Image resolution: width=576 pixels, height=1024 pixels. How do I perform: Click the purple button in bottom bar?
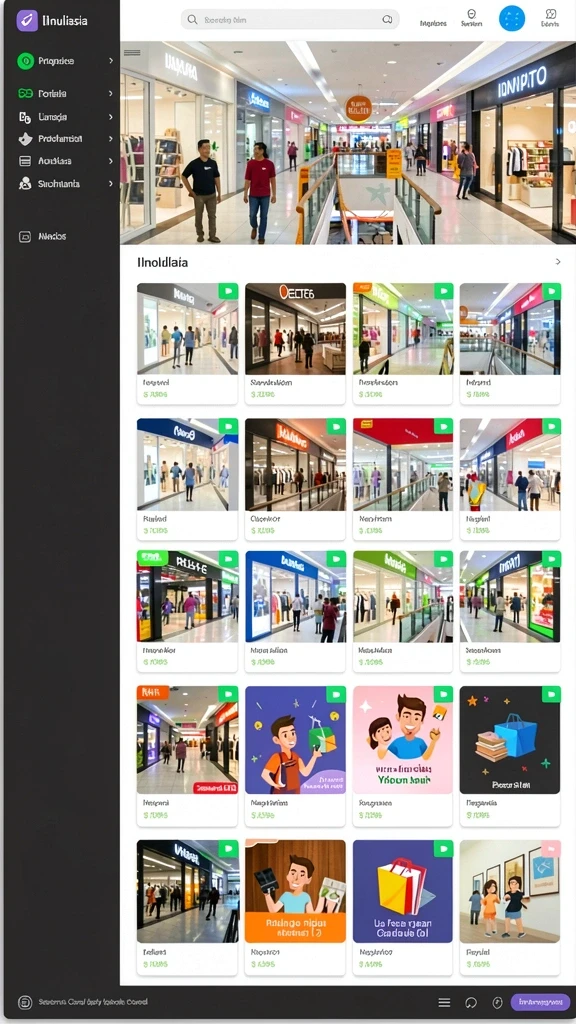[x=540, y=1002]
